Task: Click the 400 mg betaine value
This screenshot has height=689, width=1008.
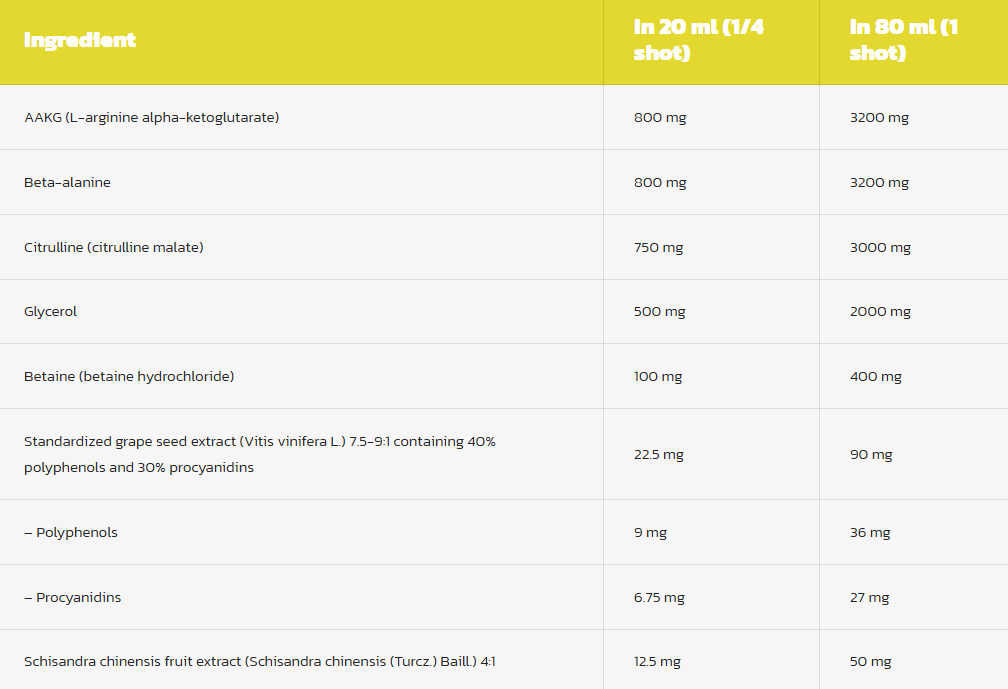Action: pyautogui.click(x=876, y=377)
